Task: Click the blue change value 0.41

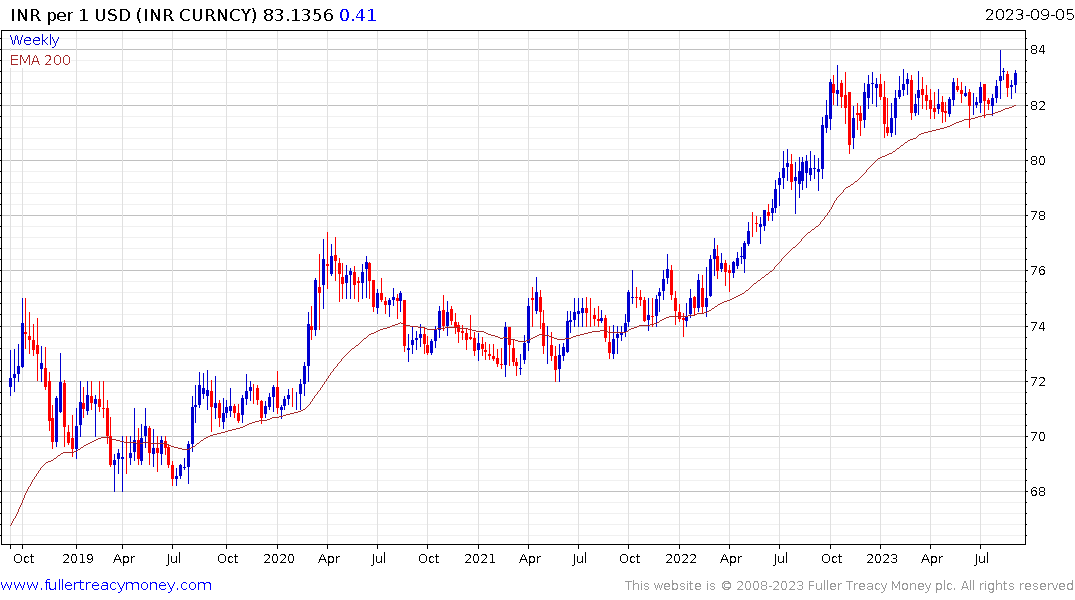Action: click(358, 15)
